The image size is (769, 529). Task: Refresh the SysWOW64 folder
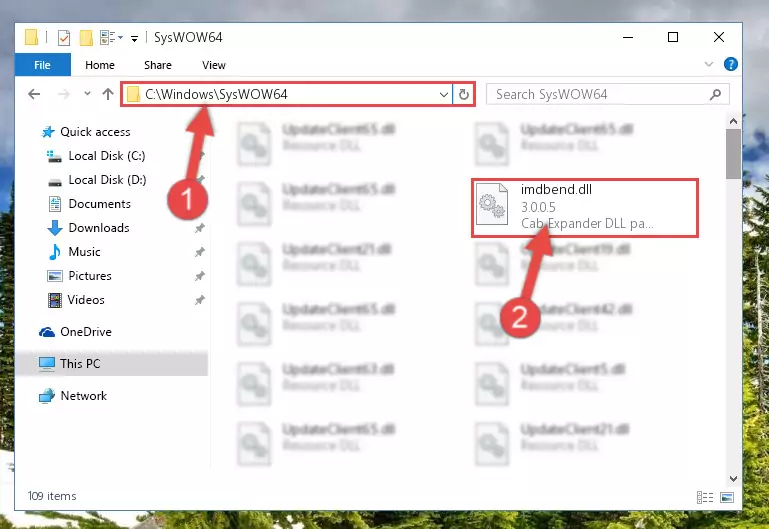click(463, 94)
